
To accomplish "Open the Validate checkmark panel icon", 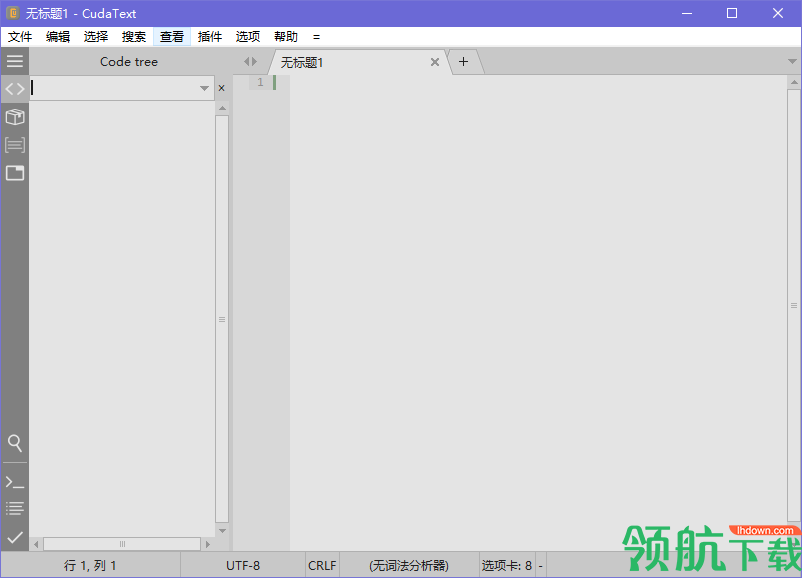I will [15, 537].
